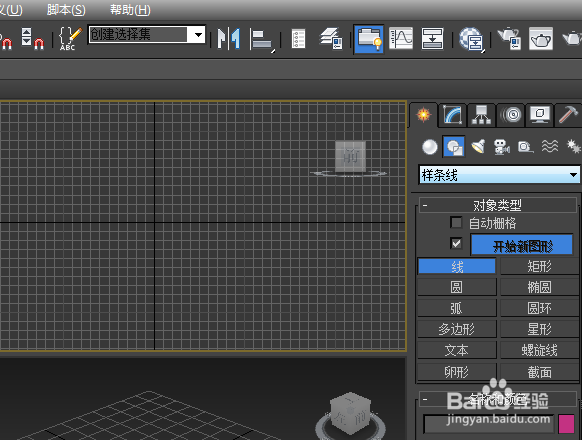Viewport: 582px width, 440px height.
Task: Open the Schematic View icon
Action: pos(432,38)
